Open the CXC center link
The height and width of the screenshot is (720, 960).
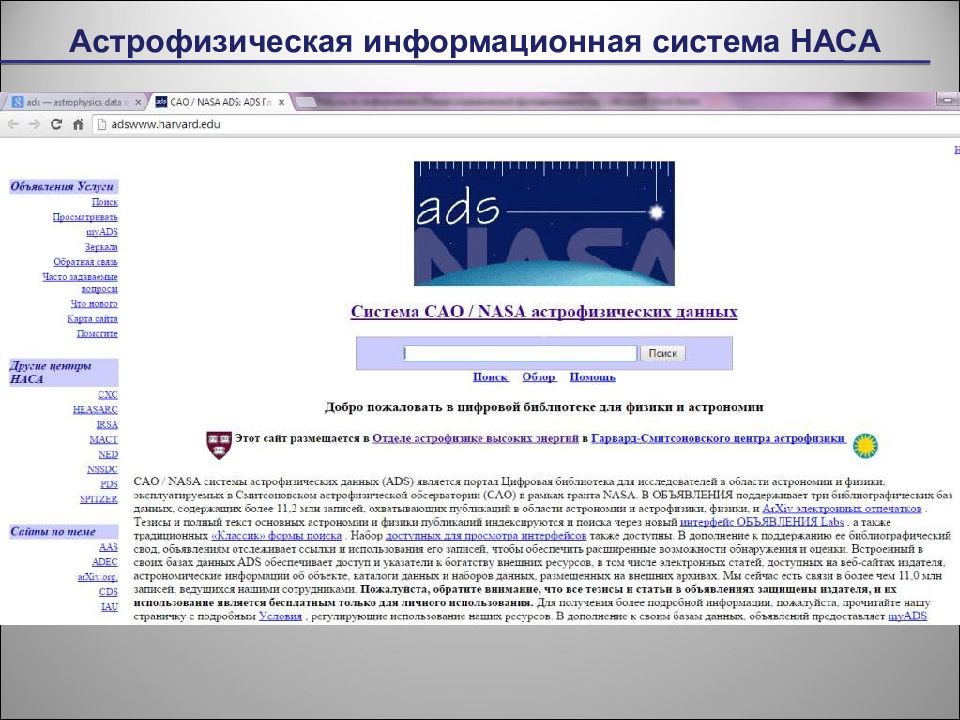tap(108, 395)
